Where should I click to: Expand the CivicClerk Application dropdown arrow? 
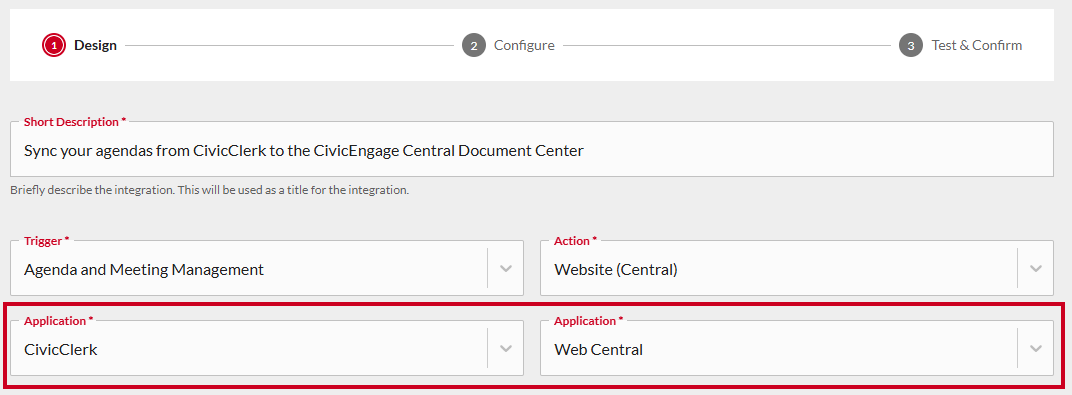tap(506, 349)
